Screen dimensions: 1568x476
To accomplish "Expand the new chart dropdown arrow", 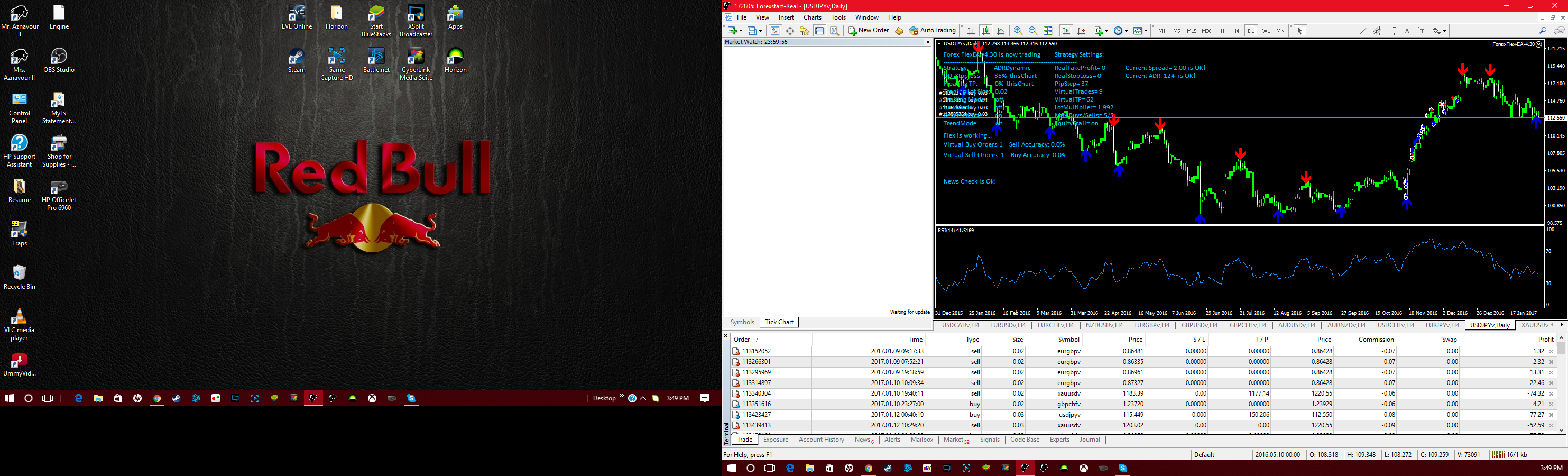I will [741, 31].
